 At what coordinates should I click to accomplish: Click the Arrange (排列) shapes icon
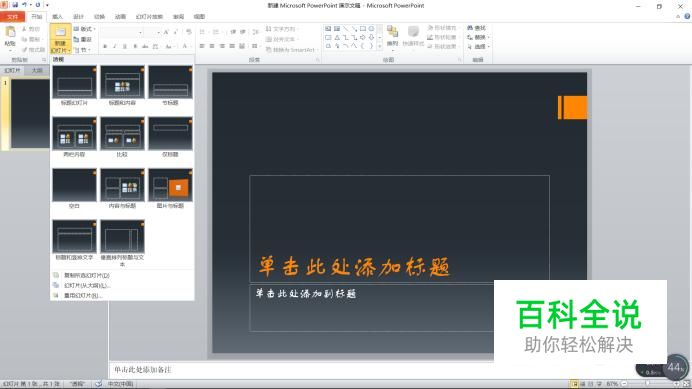pos(392,32)
